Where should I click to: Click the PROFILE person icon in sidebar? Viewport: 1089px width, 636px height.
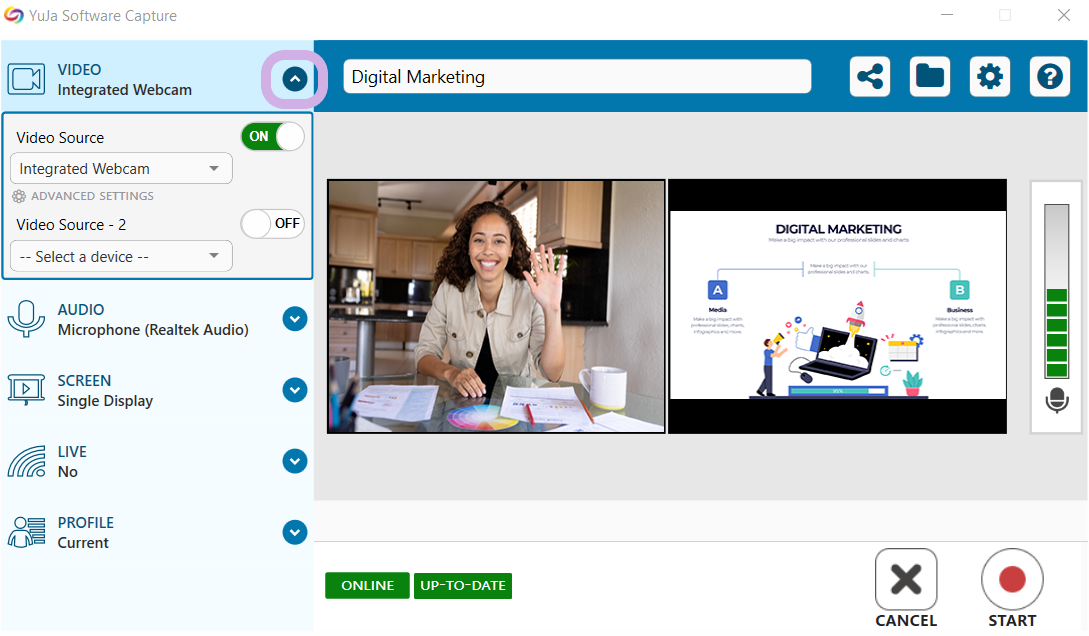26,533
